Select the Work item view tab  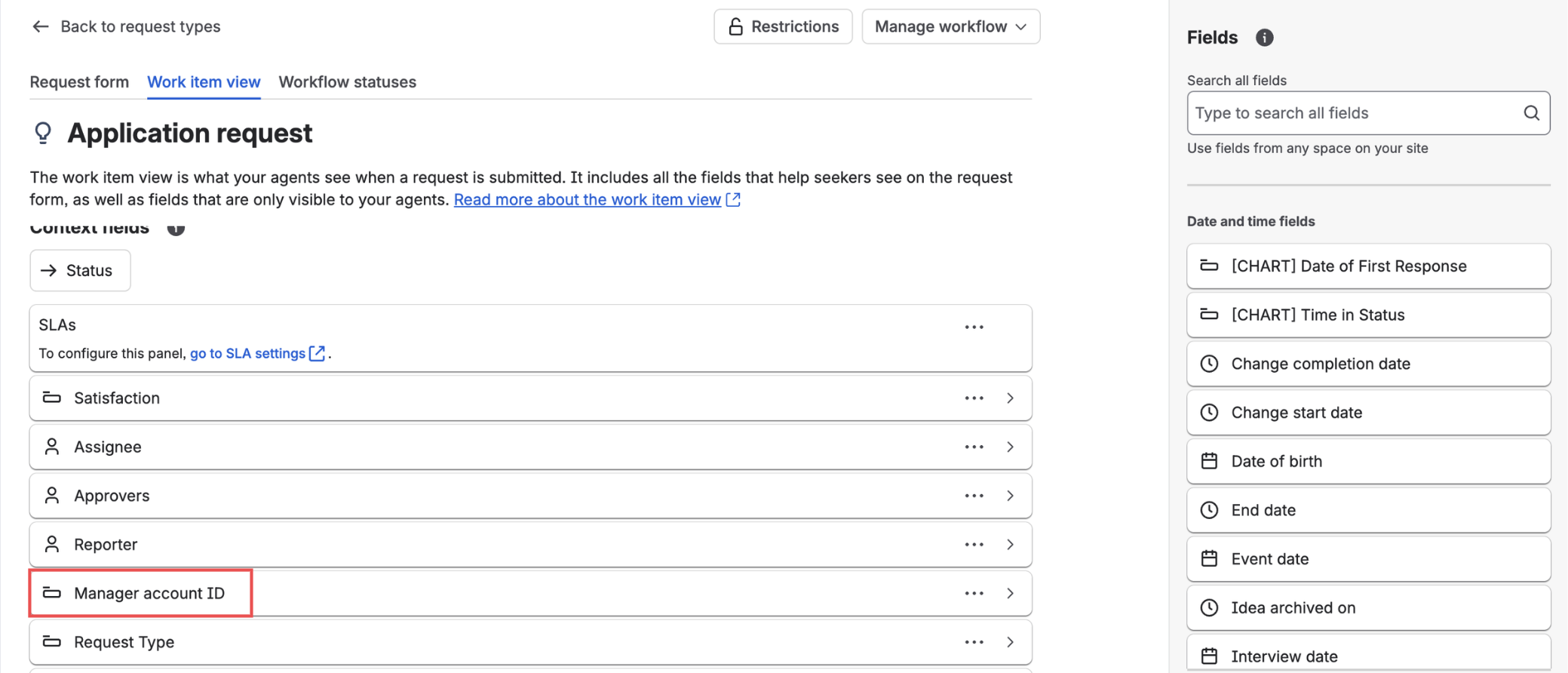(x=204, y=82)
